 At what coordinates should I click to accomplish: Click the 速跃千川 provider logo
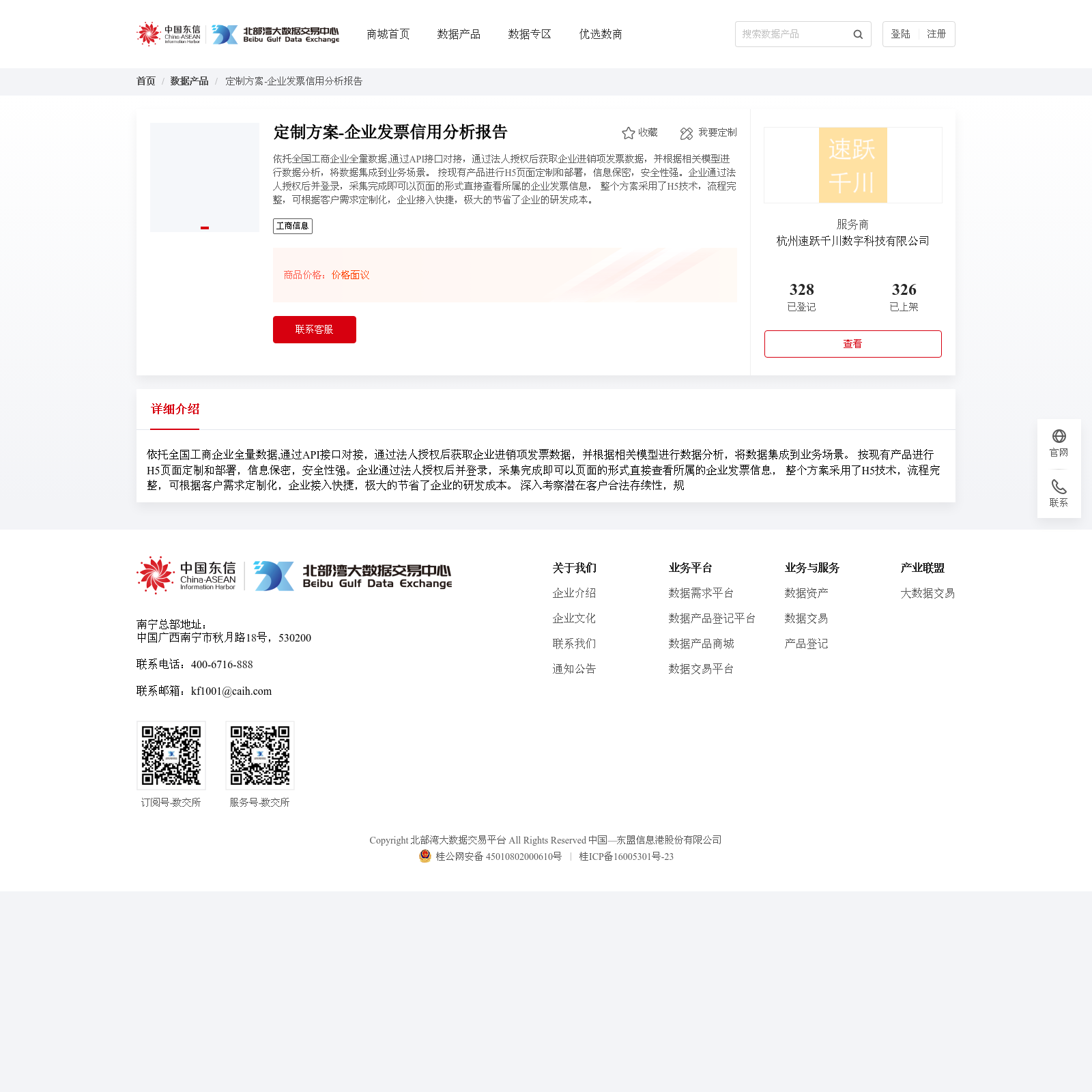click(x=853, y=165)
